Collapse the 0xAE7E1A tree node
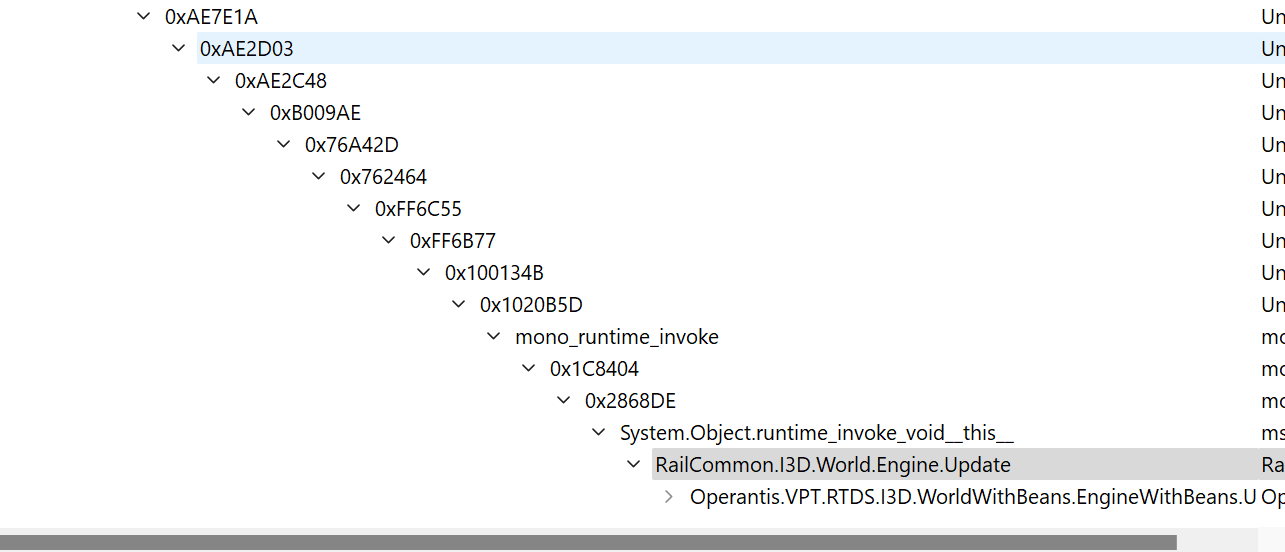The height and width of the screenshot is (552, 1285). (x=144, y=17)
